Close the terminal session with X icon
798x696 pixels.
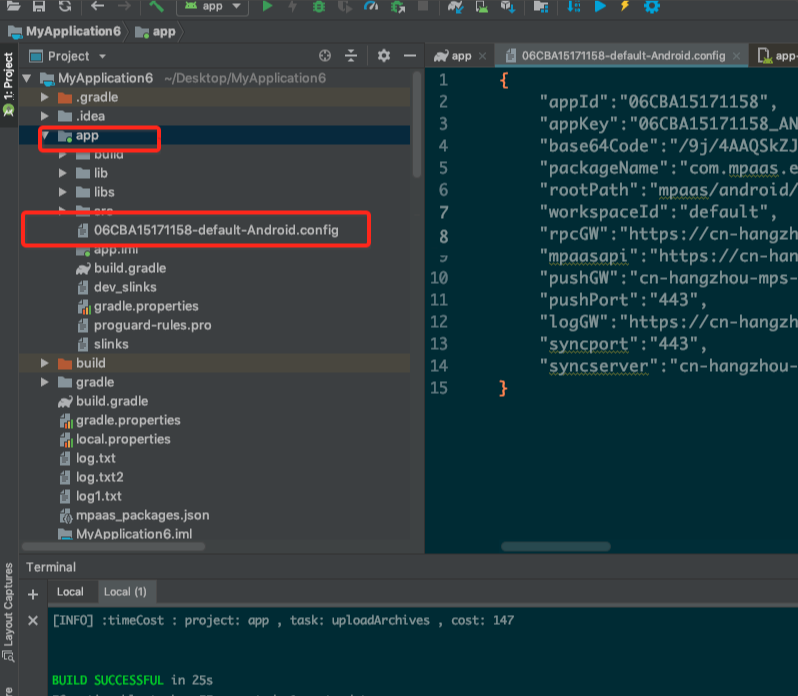point(32,620)
